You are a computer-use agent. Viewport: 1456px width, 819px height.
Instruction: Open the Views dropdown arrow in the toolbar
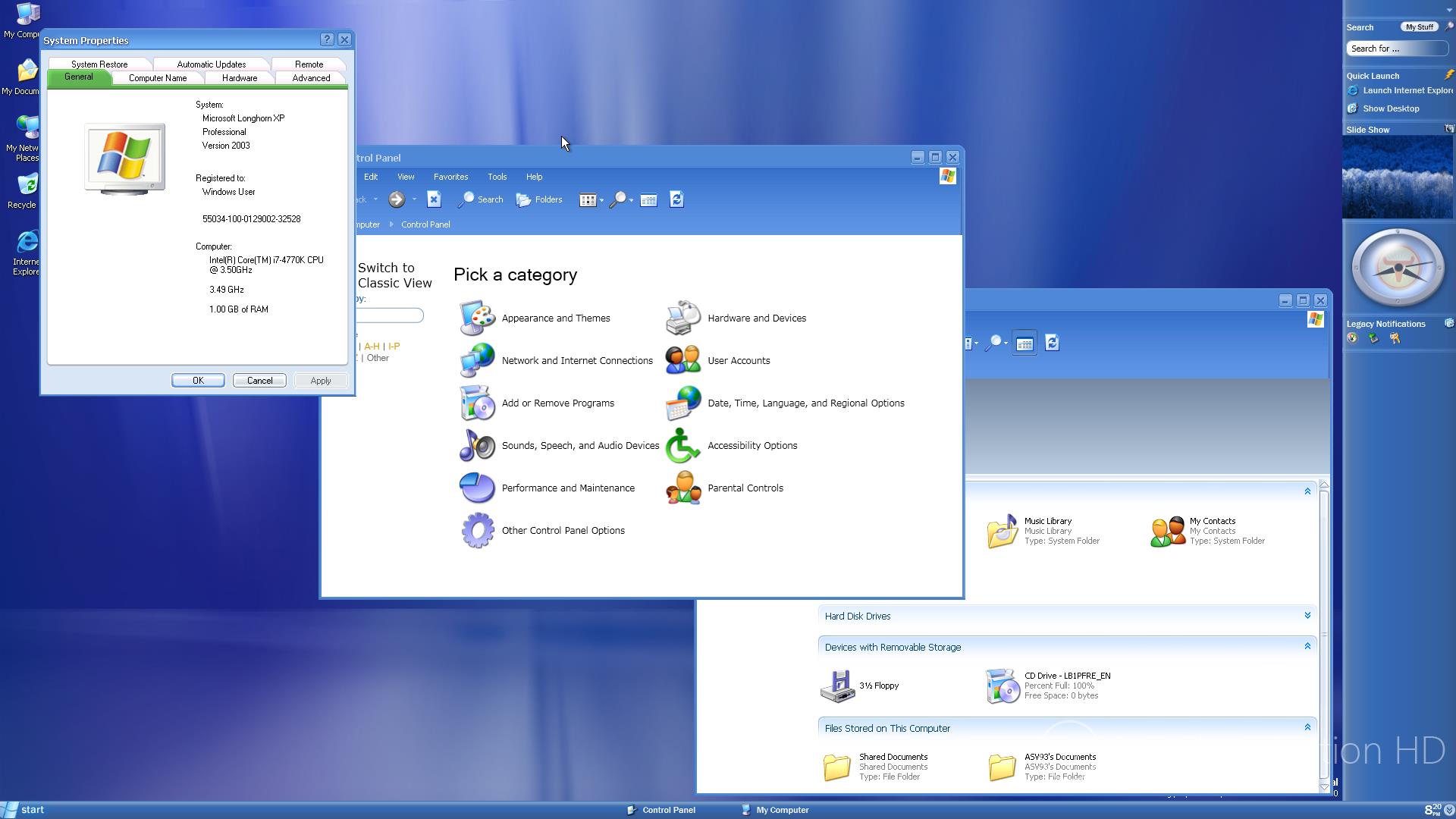click(601, 200)
